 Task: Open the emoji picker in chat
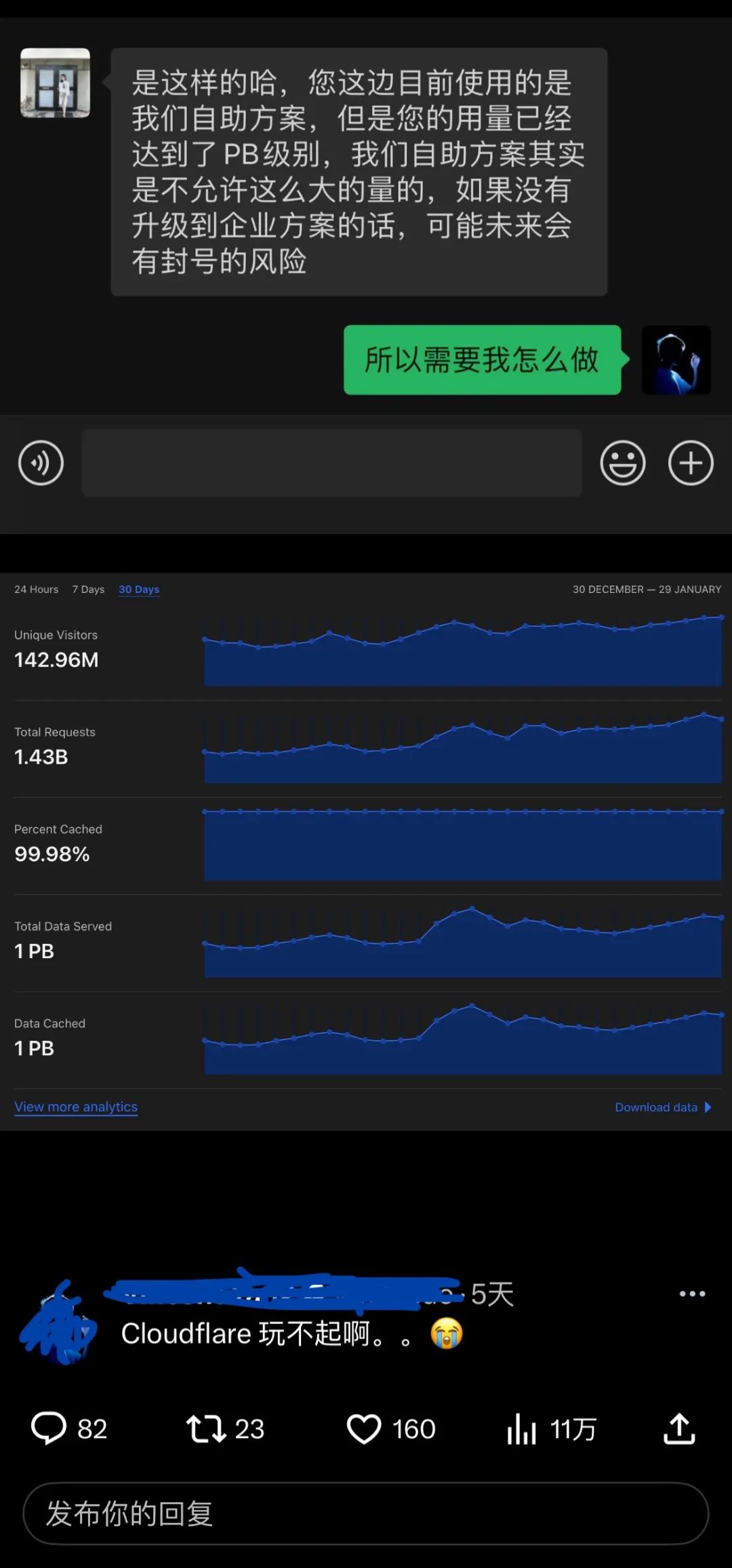(622, 463)
